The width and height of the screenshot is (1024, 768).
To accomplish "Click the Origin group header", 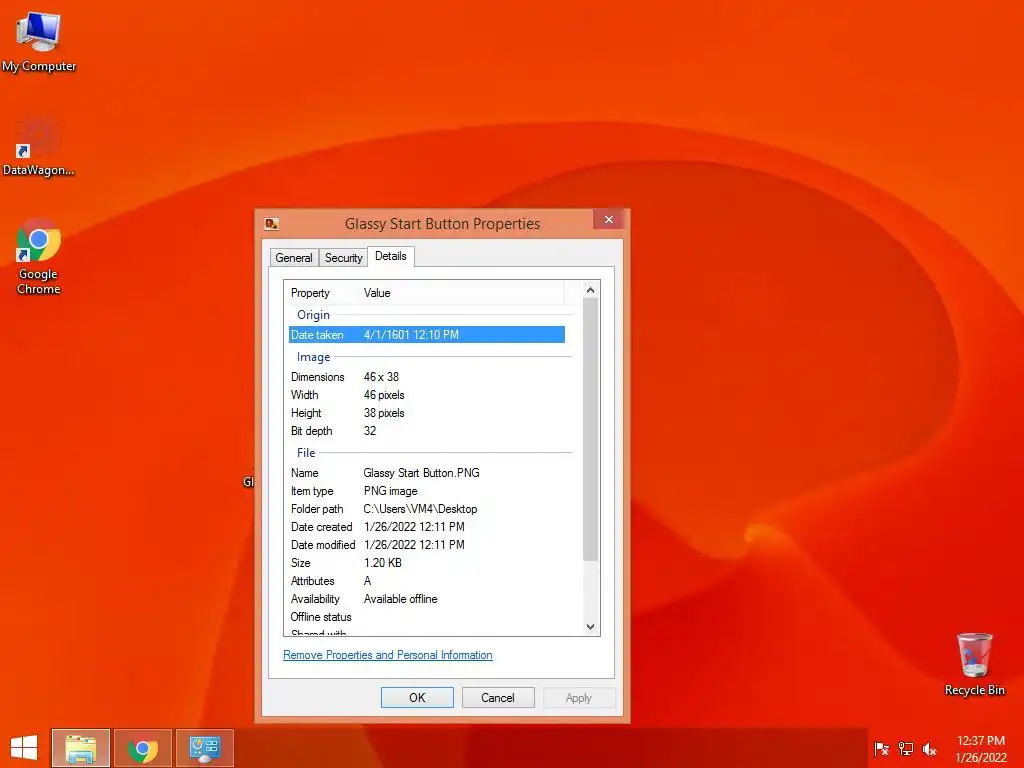I will (313, 315).
